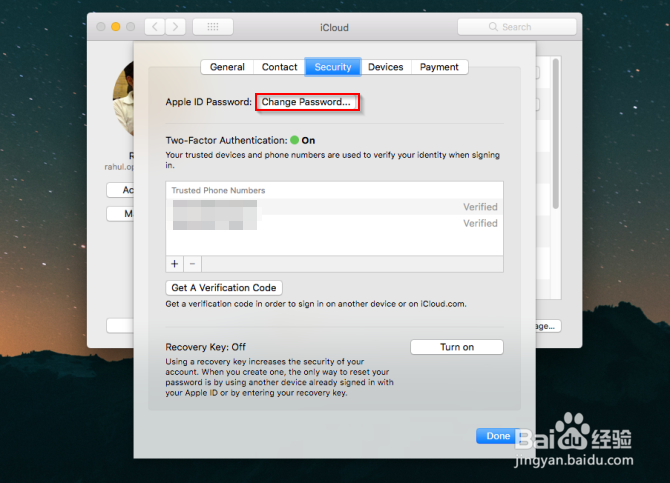Switch to the Contact tab

pos(279,67)
